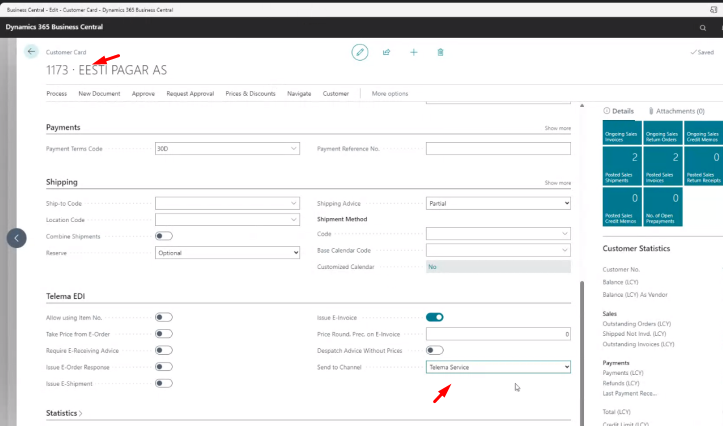Open Location Code dropdown
Image resolution: width=723 pixels, height=426 pixels.
293,220
